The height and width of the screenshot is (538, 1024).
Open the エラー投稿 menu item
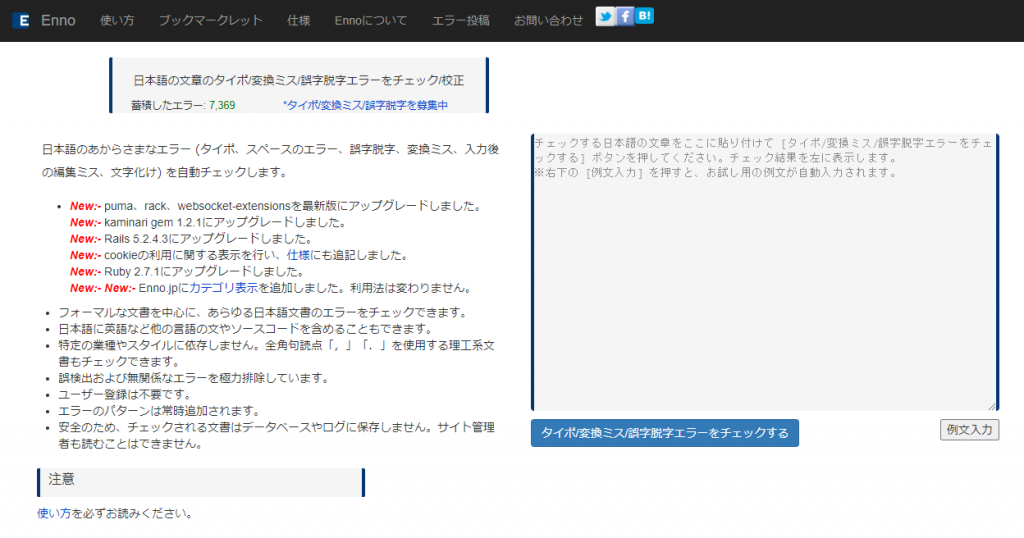[x=460, y=20]
